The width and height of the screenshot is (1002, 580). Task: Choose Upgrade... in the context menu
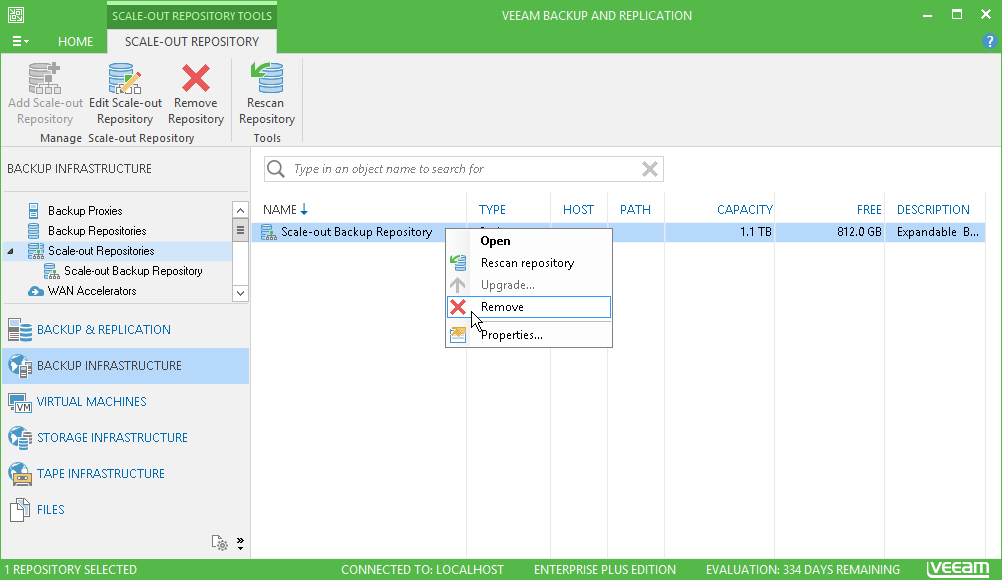pyautogui.click(x=528, y=285)
